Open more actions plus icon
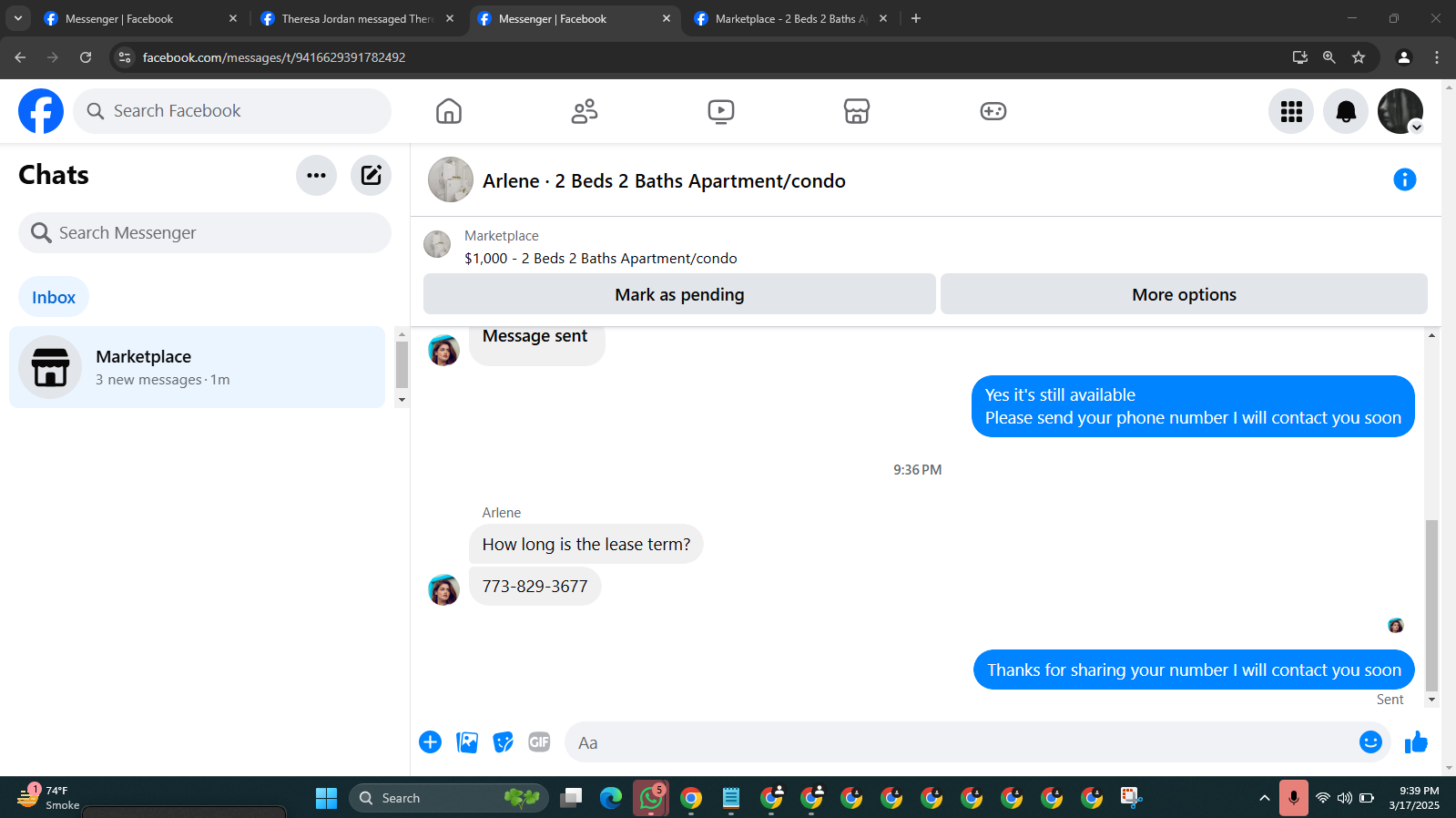The width and height of the screenshot is (1456, 818). pos(430,742)
